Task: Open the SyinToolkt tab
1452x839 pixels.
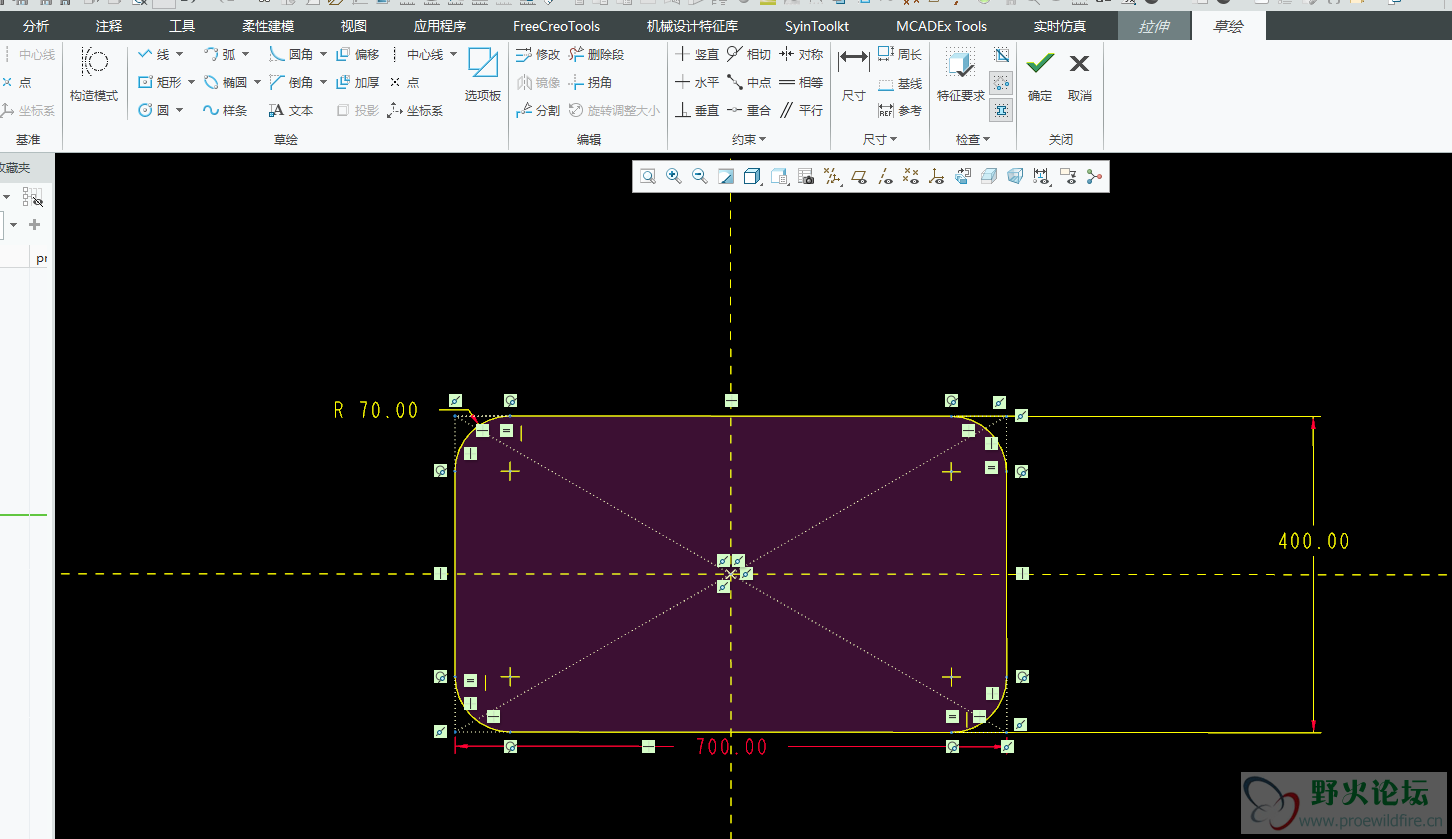Action: [x=817, y=26]
